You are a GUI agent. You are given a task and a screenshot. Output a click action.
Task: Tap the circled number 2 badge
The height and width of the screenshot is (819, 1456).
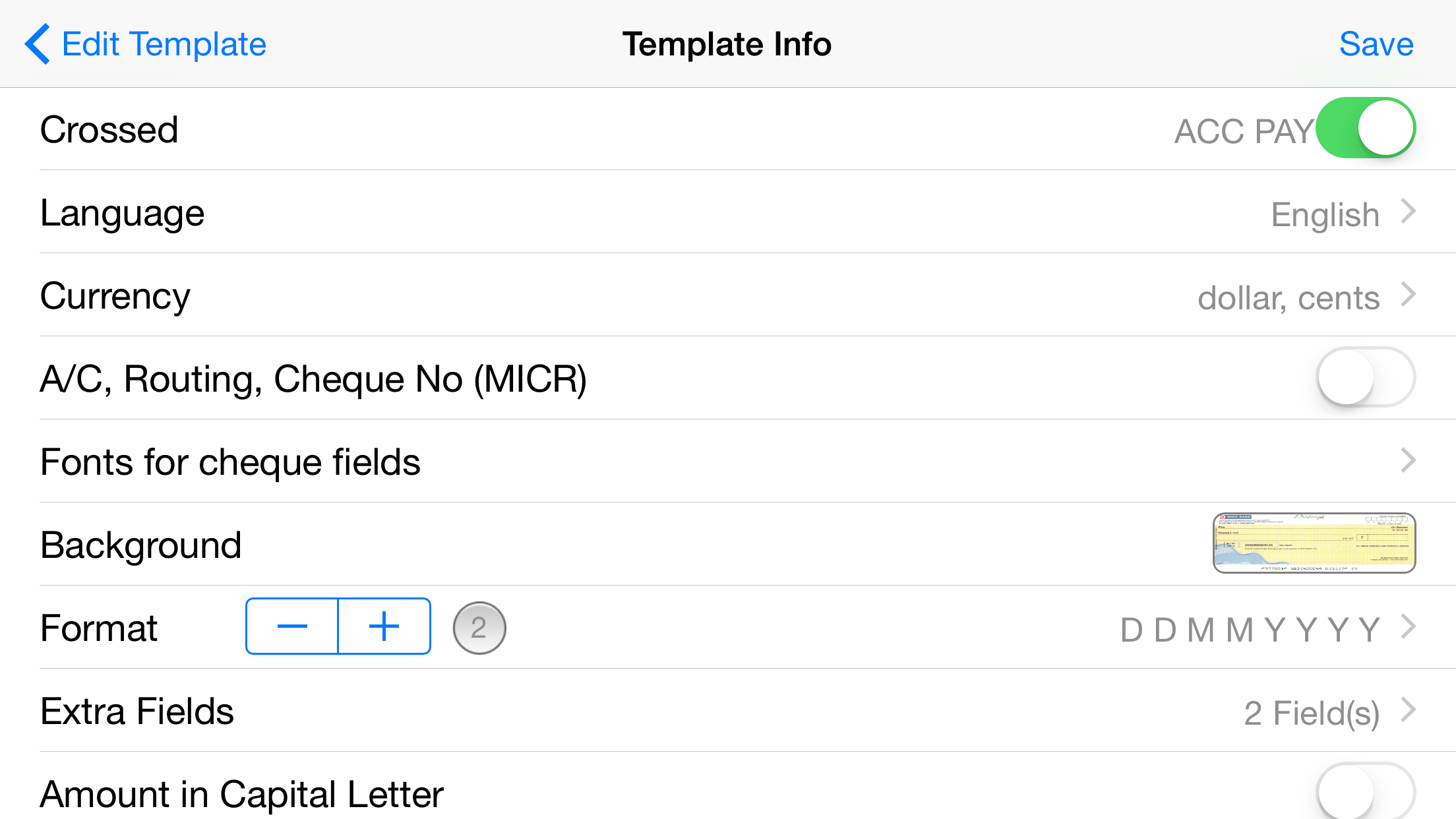tap(479, 628)
